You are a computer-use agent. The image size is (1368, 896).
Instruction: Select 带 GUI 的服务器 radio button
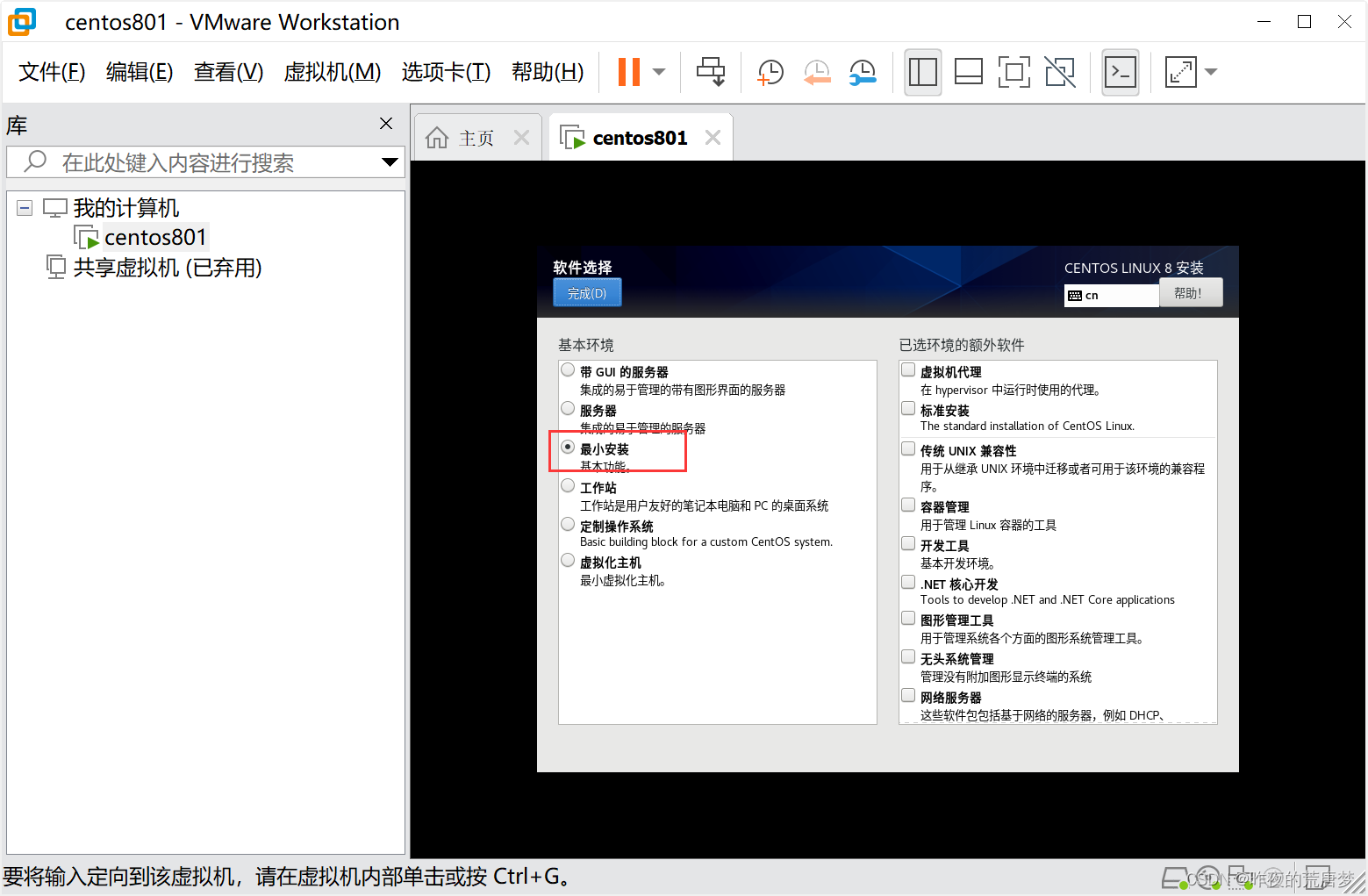tap(569, 370)
